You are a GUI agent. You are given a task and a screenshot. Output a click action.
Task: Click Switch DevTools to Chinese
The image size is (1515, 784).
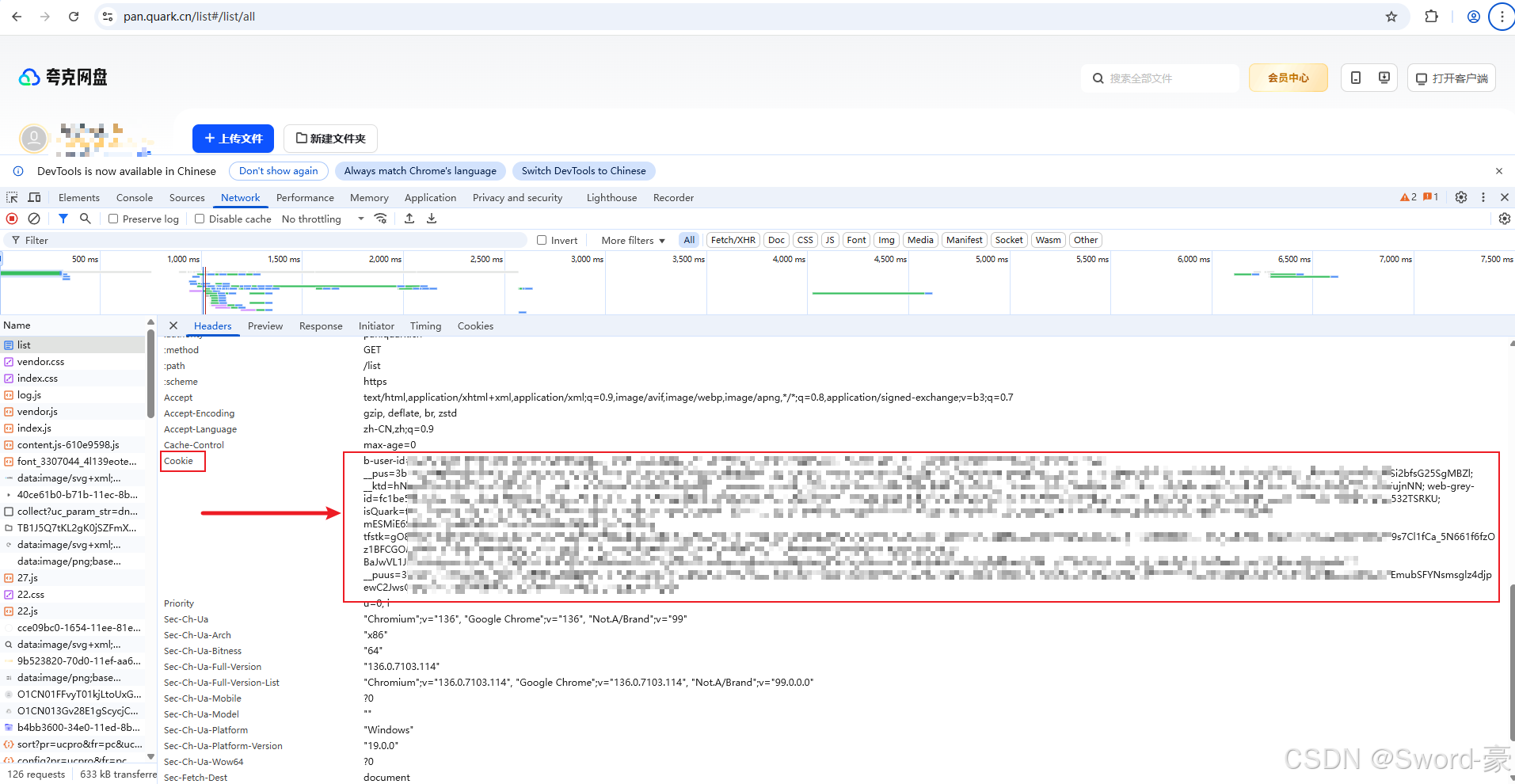coord(584,171)
